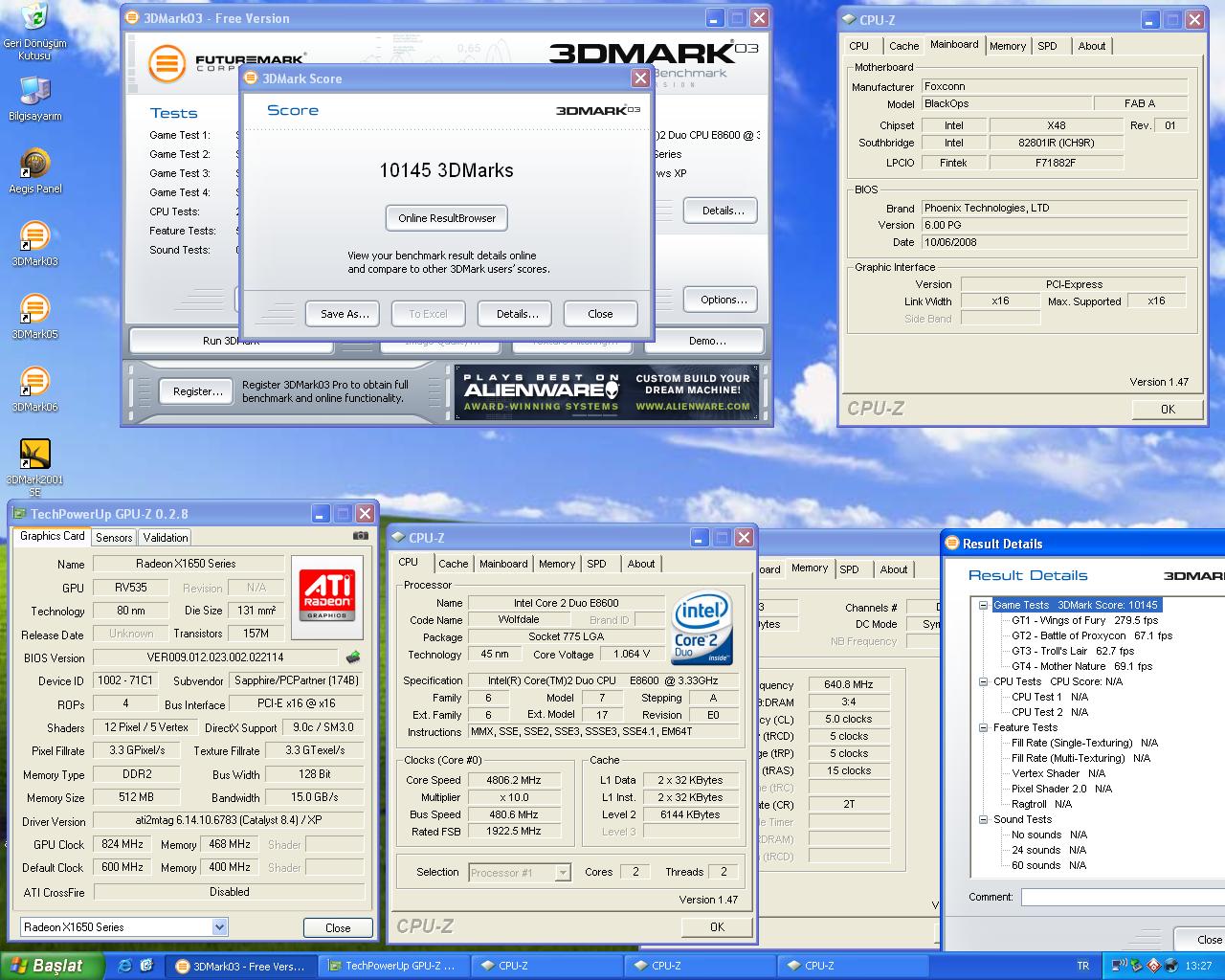Launch the 3DMark06 desktop shortcut
The height and width of the screenshot is (980, 1225).
(34, 390)
